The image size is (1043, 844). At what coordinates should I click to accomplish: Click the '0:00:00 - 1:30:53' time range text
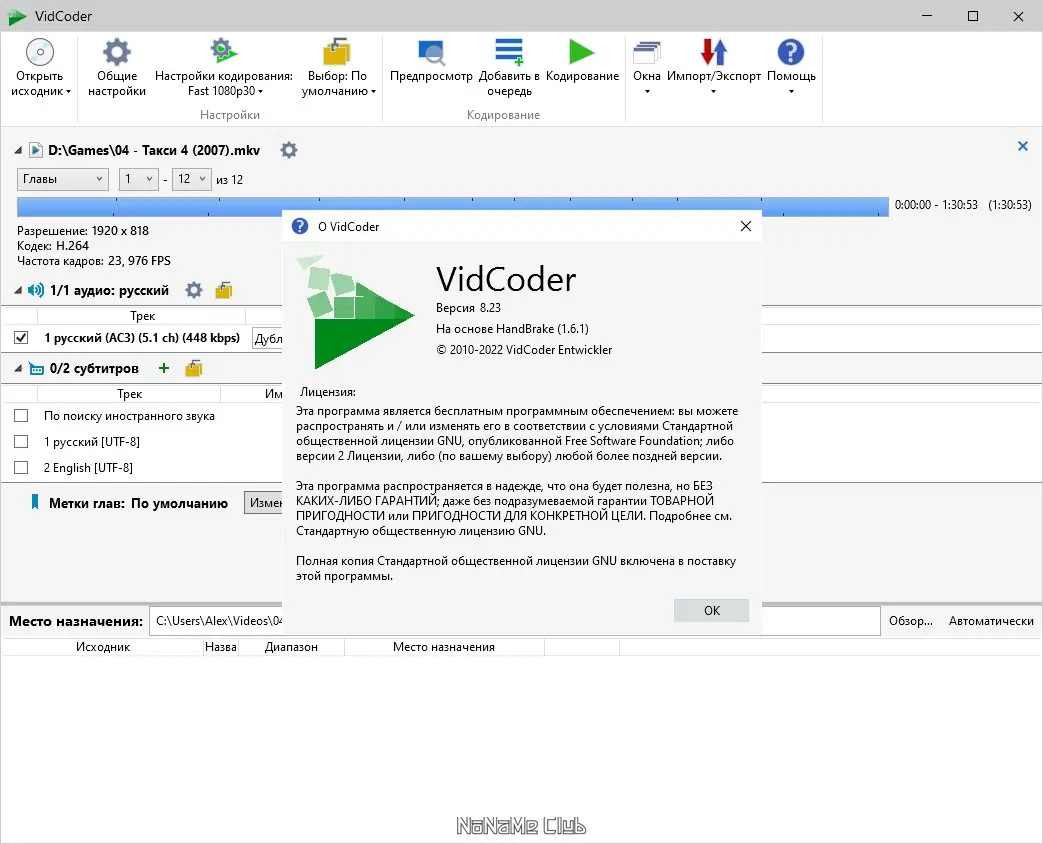tap(936, 205)
